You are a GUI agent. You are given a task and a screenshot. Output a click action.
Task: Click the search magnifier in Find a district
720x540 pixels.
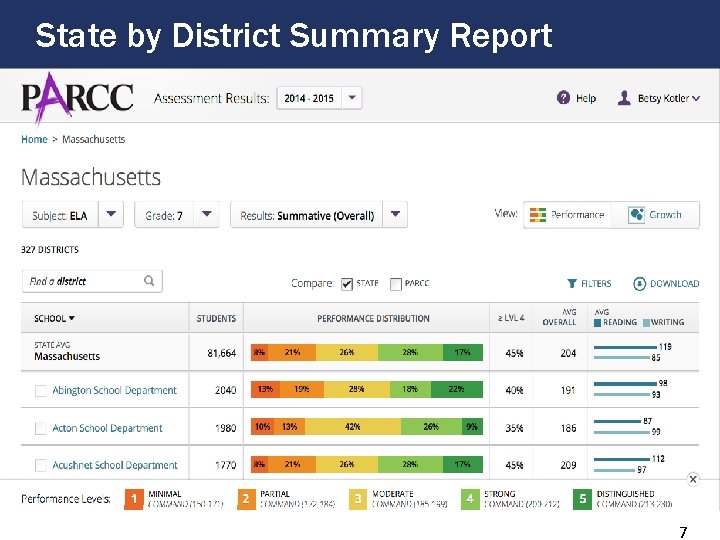tap(149, 281)
